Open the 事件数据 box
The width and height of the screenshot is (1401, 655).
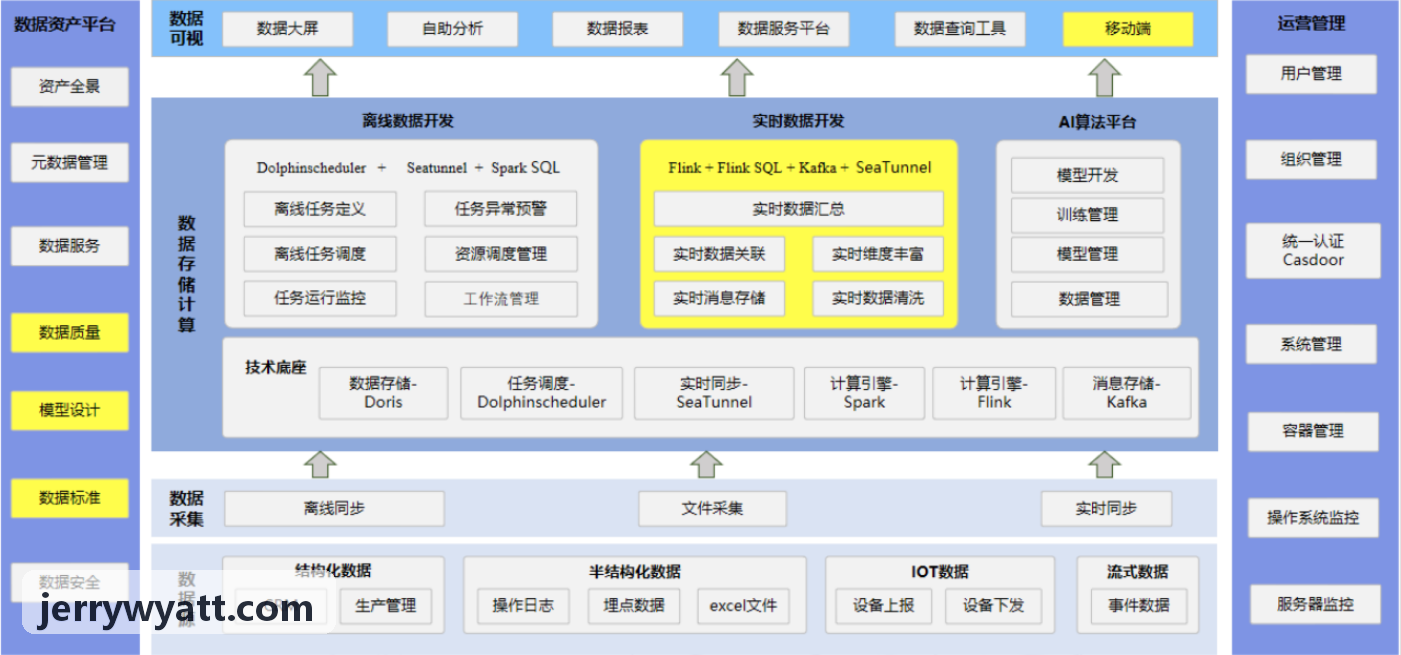(1139, 606)
